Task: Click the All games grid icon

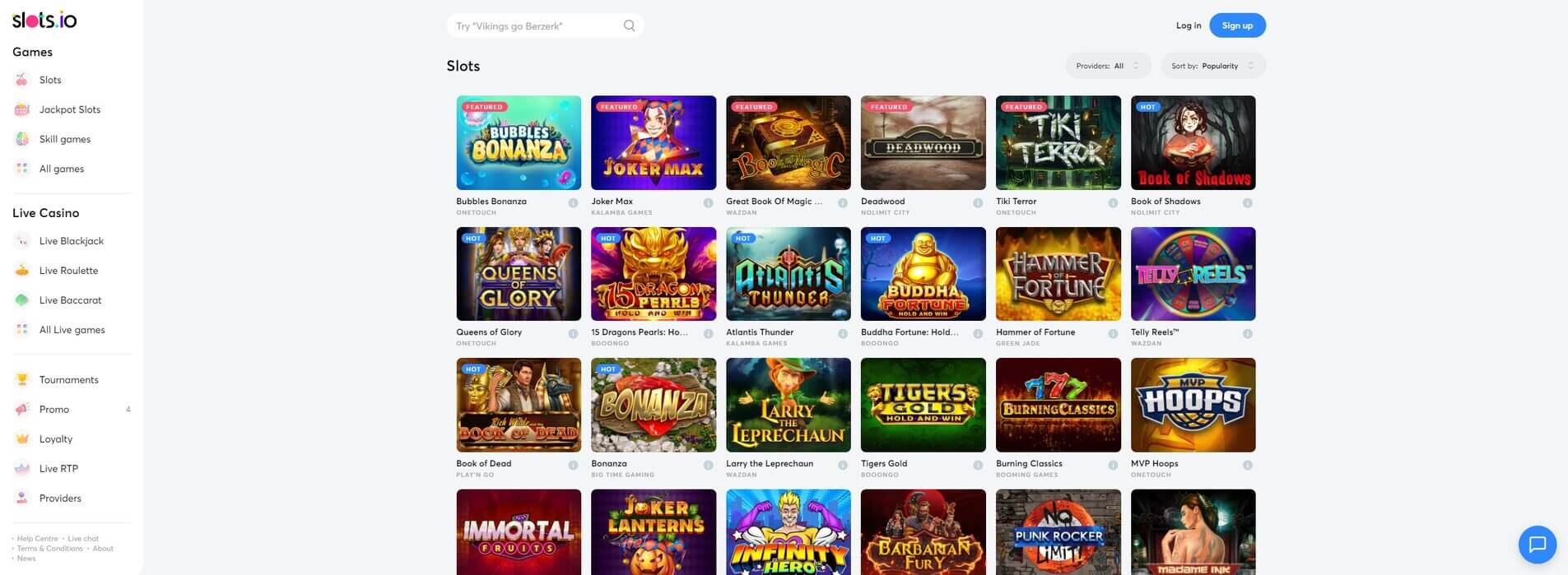Action: [22, 169]
